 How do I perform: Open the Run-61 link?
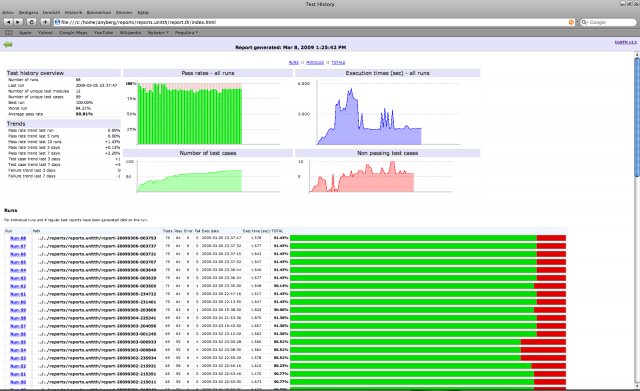[18, 294]
